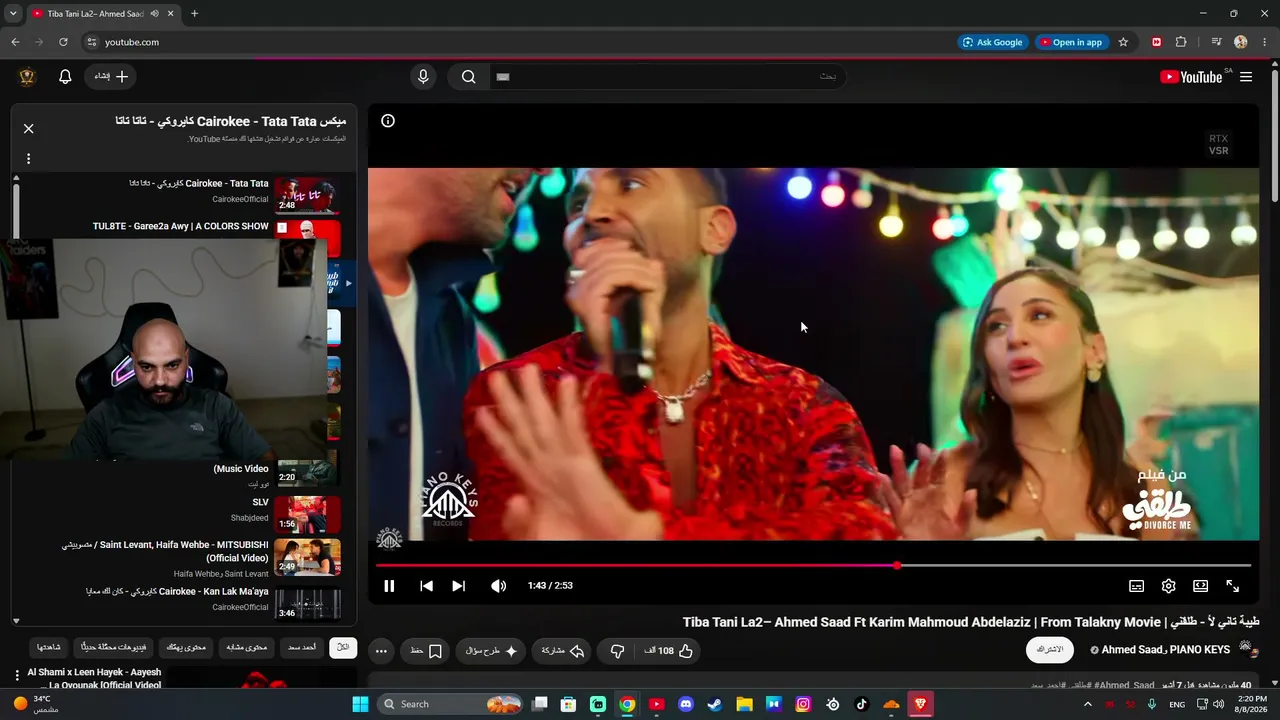
Task: Skip to the previous video in the player
Action: tap(426, 586)
